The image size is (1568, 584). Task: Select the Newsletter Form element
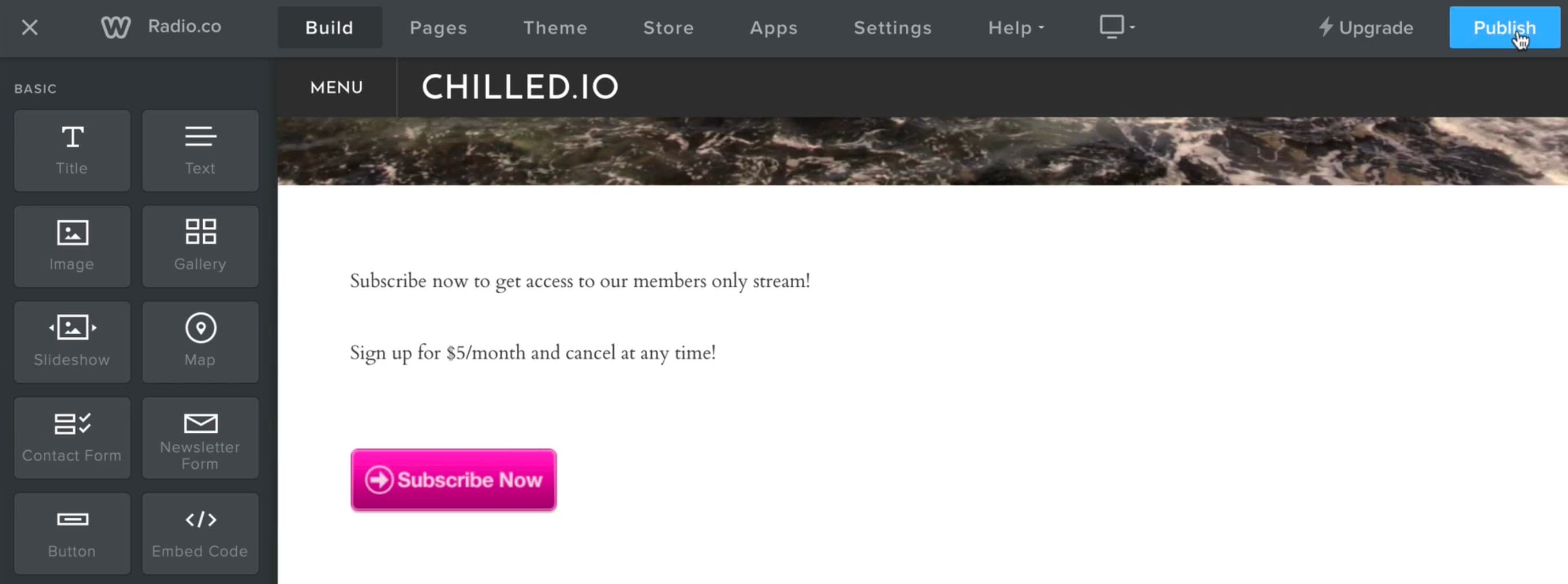pyautogui.click(x=200, y=437)
